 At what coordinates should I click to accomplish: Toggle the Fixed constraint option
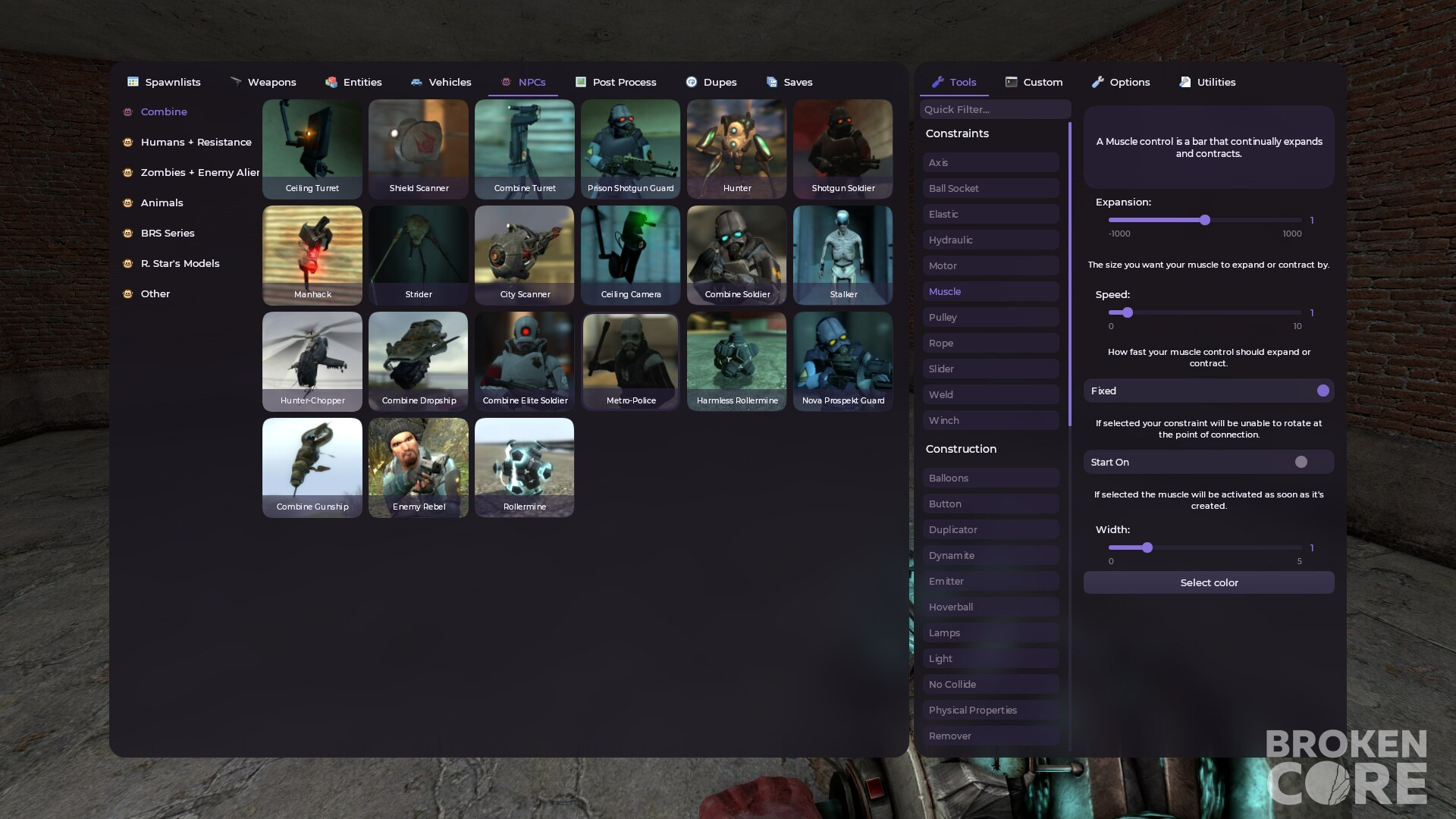tap(1209, 391)
